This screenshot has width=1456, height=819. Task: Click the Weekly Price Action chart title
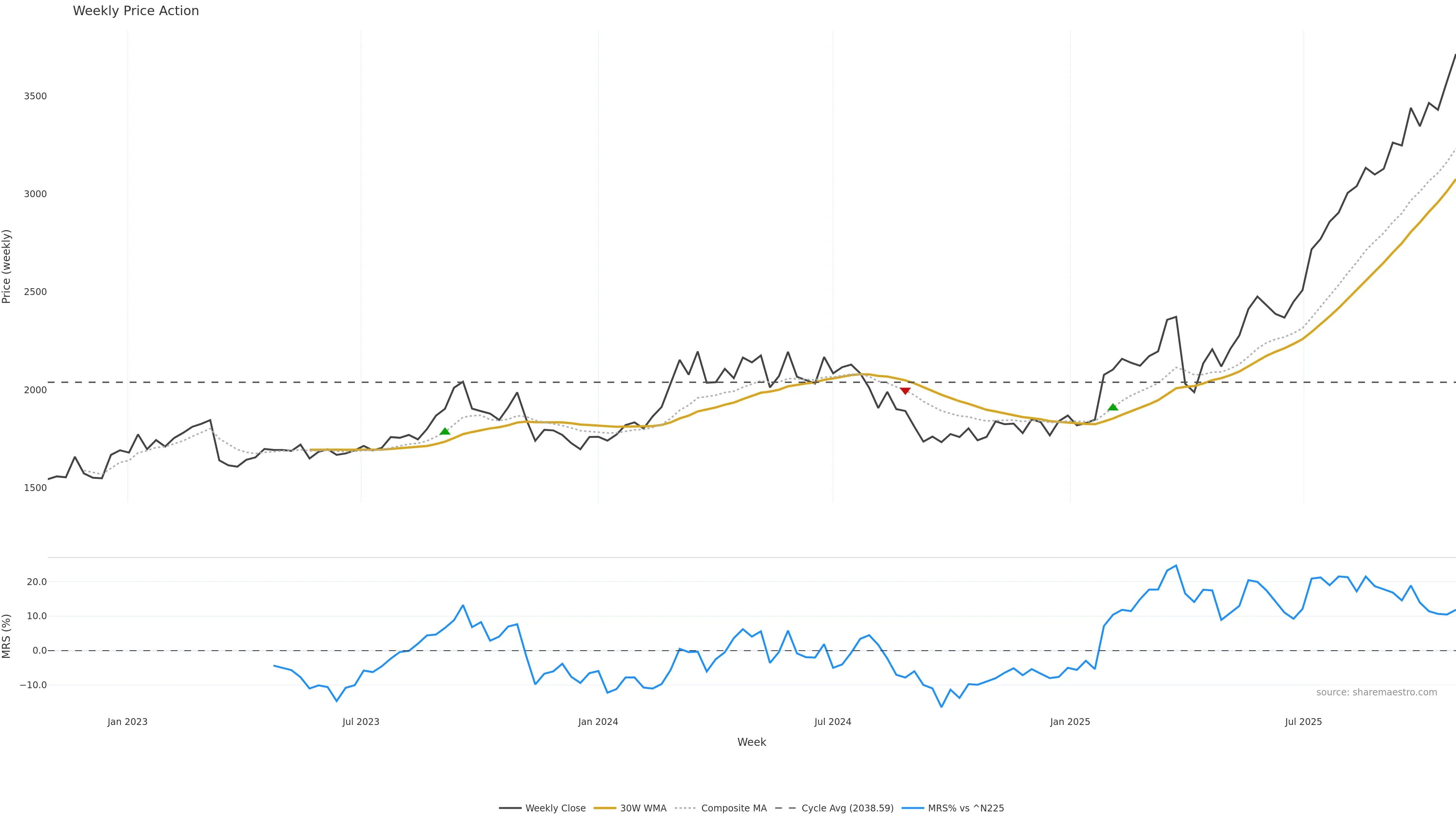pyautogui.click(x=136, y=11)
